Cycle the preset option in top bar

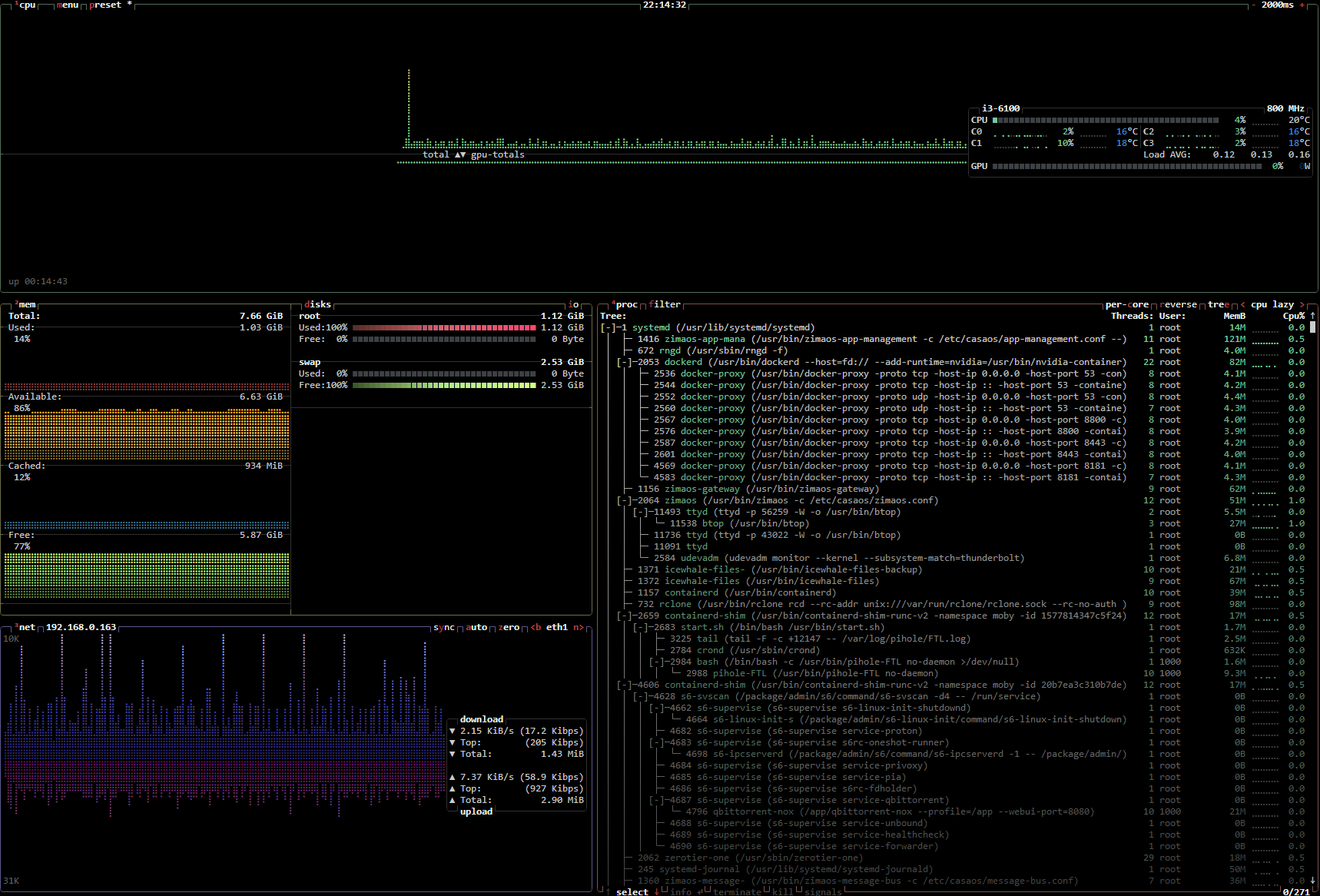coord(105,5)
